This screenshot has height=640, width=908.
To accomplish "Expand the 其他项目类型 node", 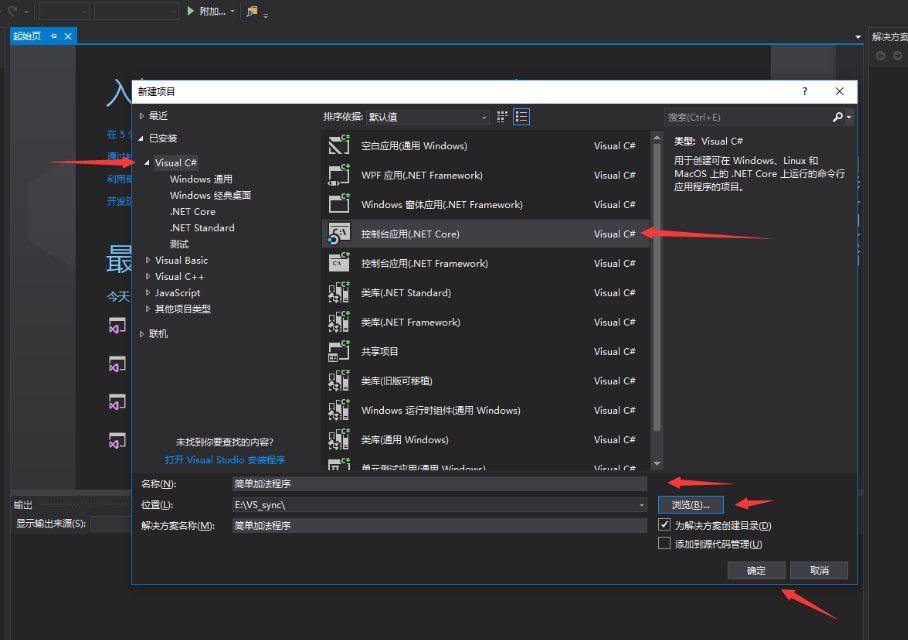I will pyautogui.click(x=148, y=309).
